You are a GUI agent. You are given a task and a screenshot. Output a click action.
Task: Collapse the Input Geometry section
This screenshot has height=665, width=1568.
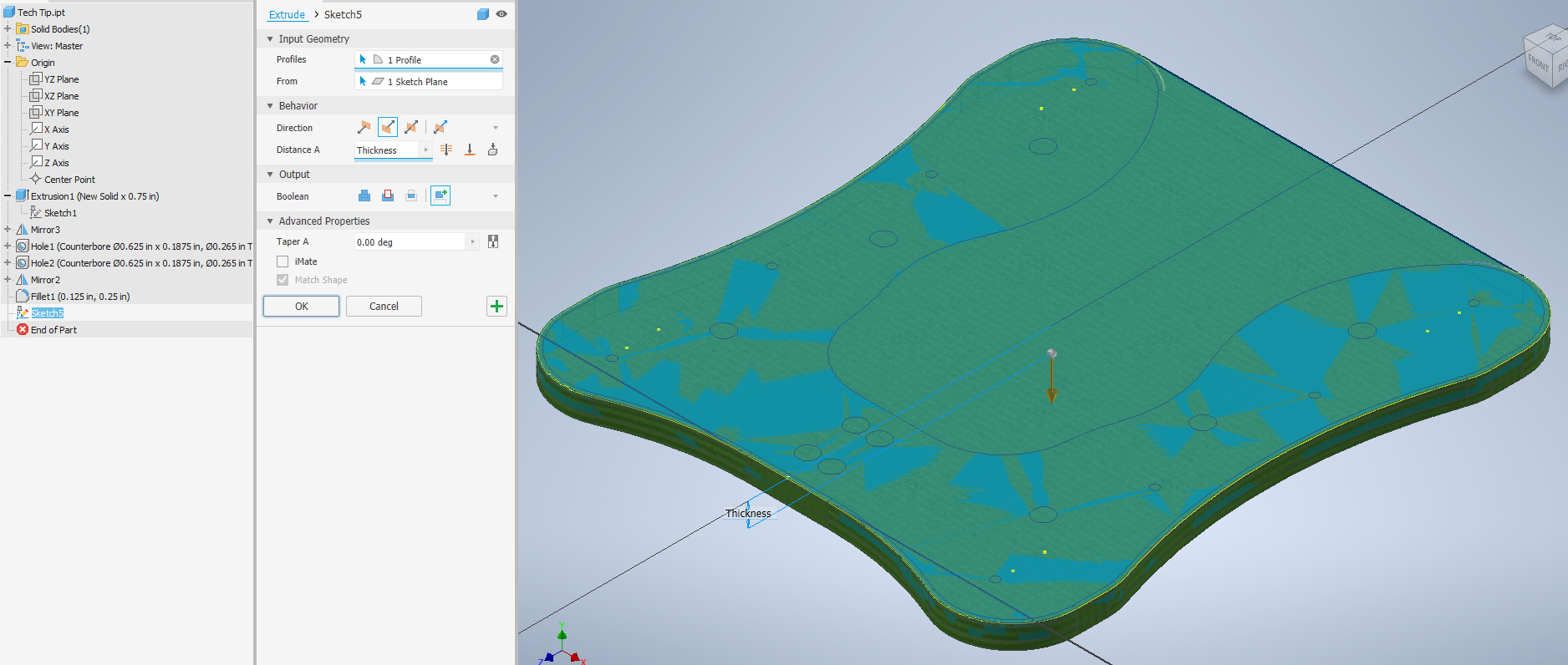tap(270, 39)
